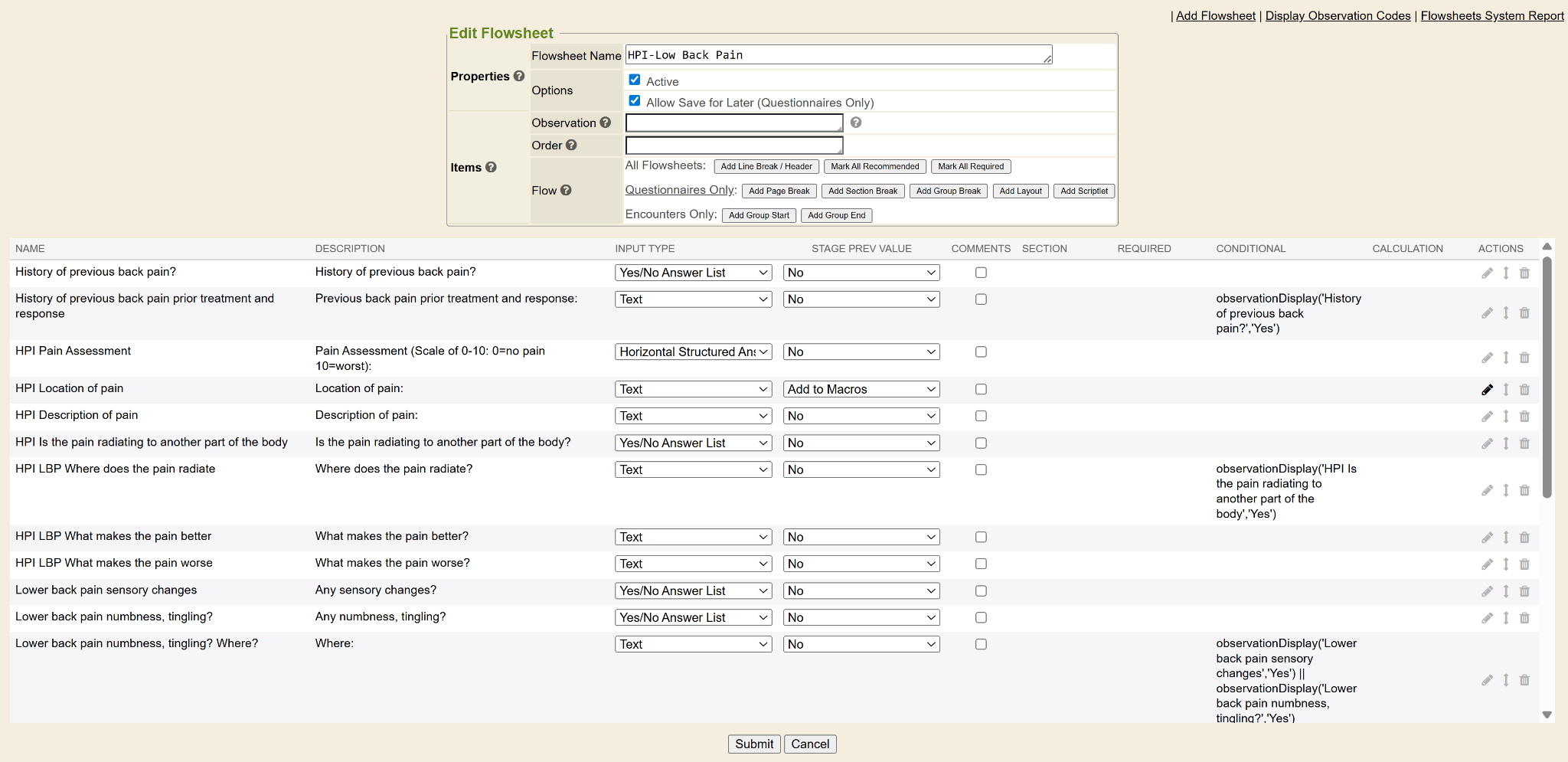This screenshot has height=762, width=1568.
Task: Click Add Section Break button
Action: pyautogui.click(x=863, y=191)
